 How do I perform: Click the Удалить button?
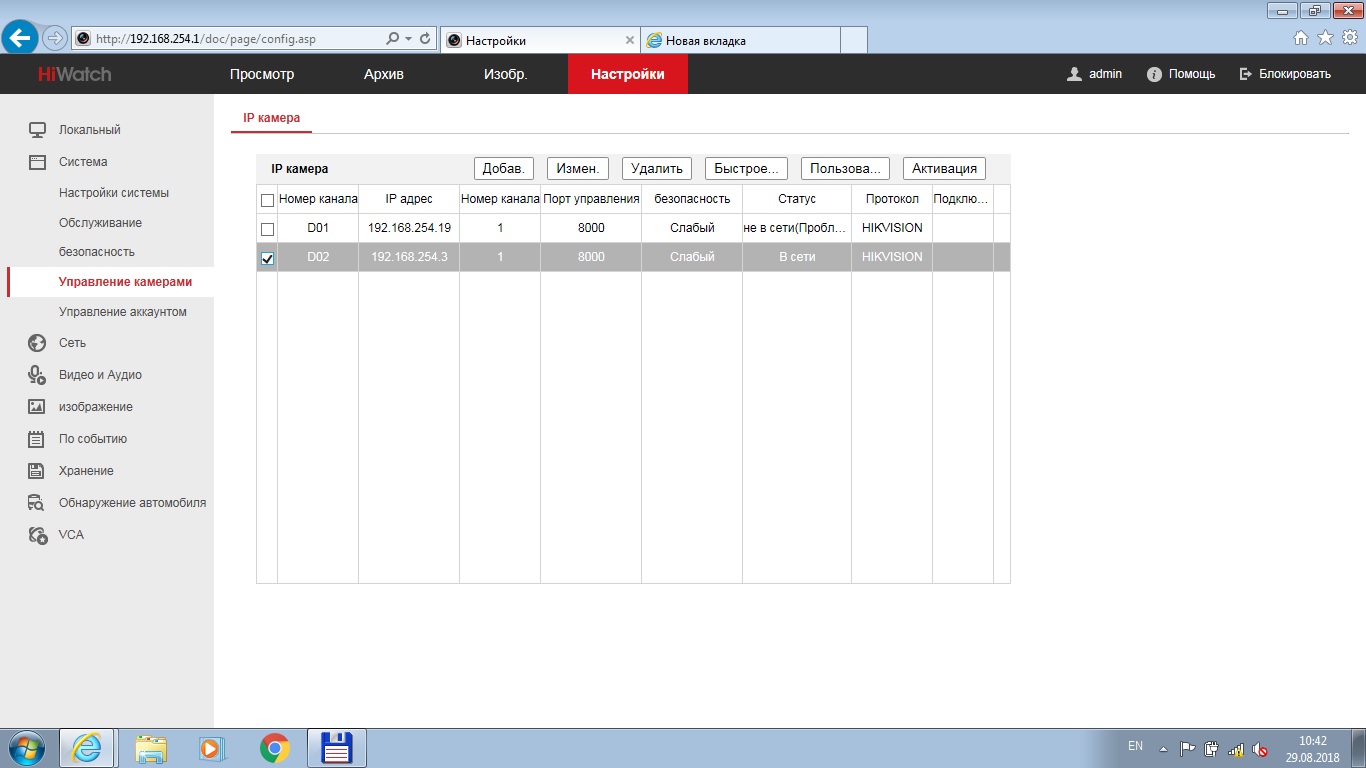[x=657, y=169]
